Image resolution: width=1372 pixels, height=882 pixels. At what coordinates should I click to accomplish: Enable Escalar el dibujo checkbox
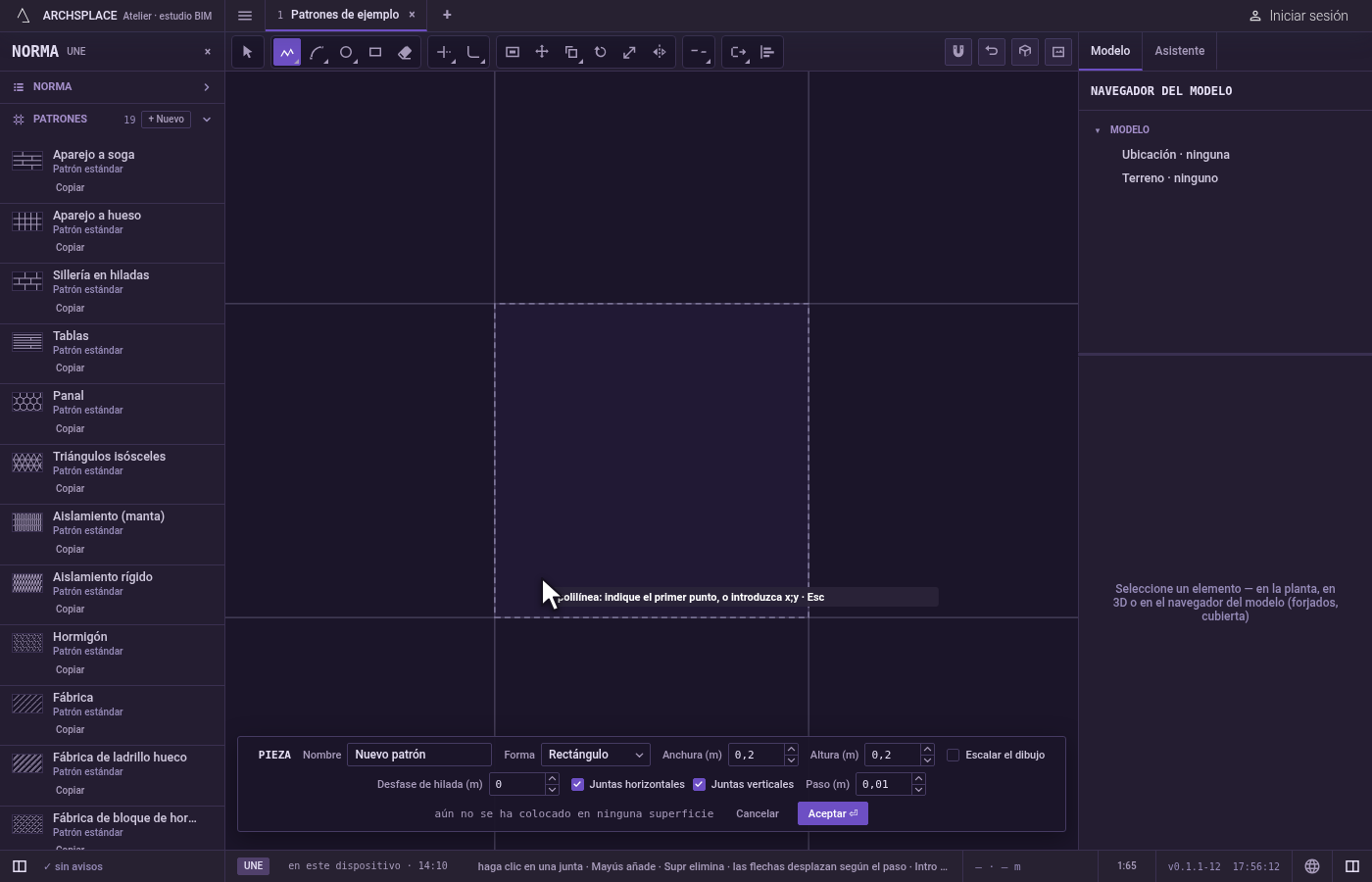pos(953,755)
